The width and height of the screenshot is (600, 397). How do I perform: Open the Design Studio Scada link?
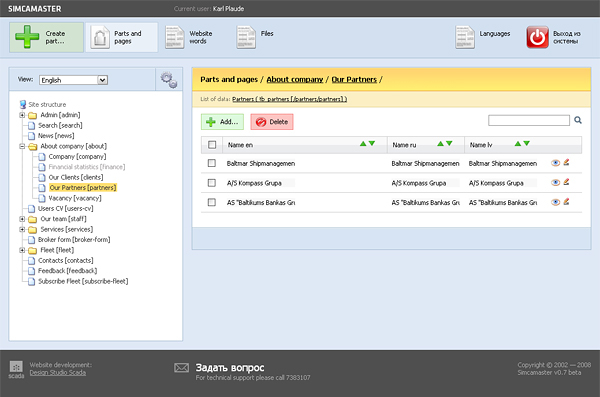click(x=58, y=372)
